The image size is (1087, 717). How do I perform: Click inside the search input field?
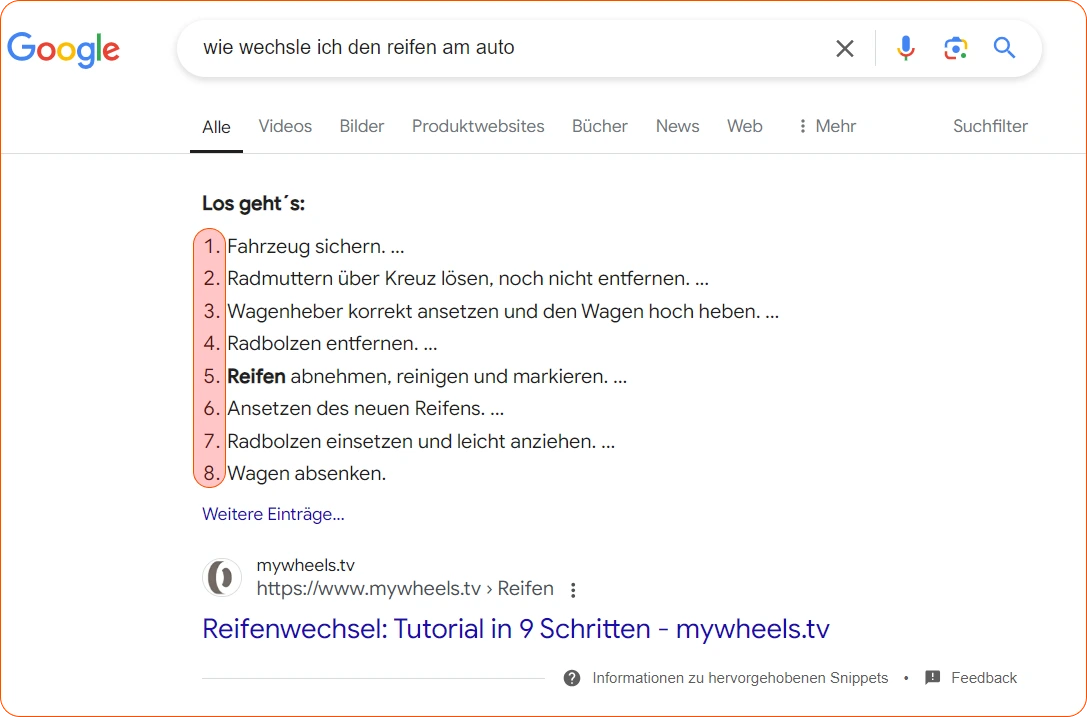click(500, 48)
